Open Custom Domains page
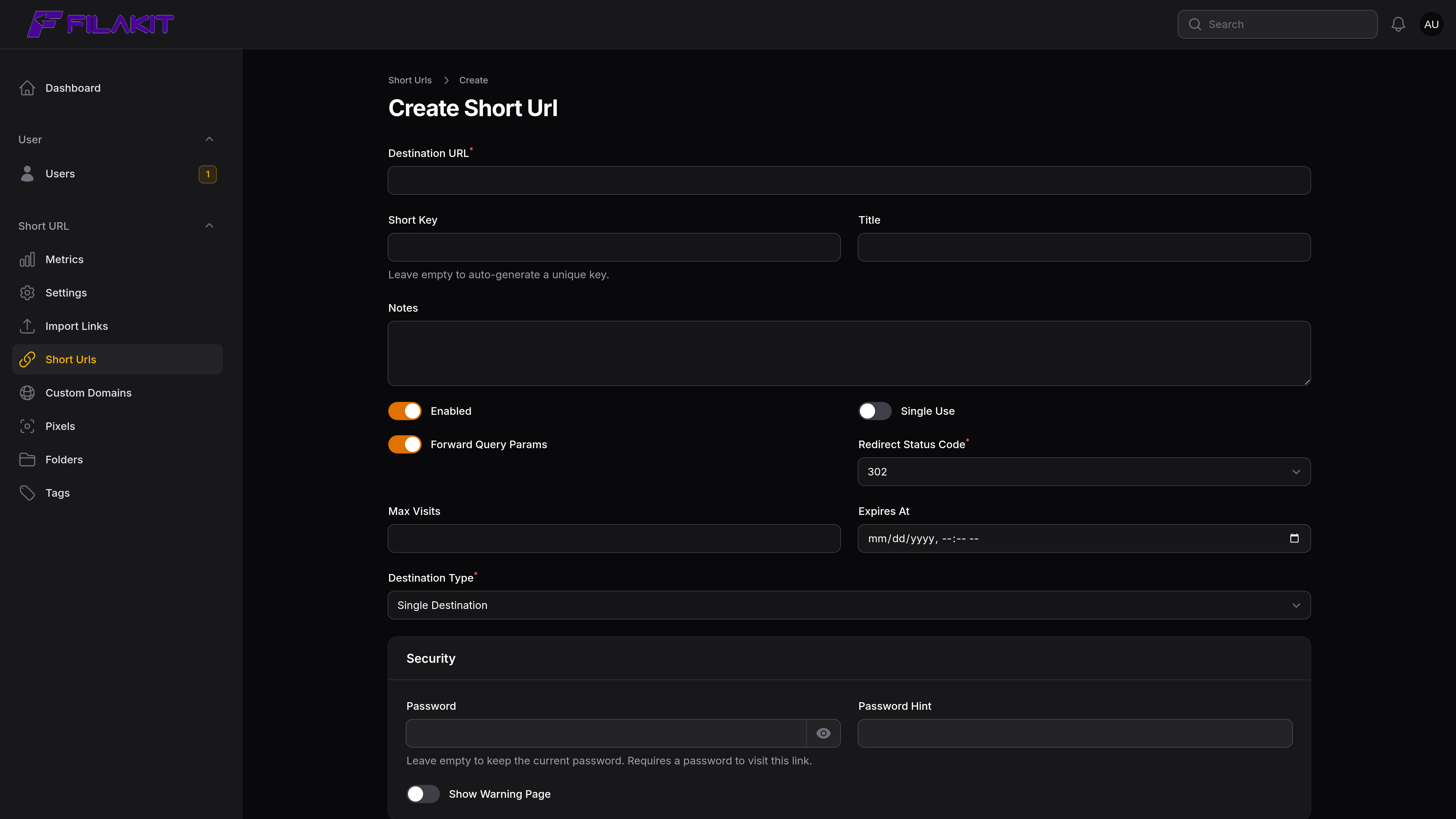Screen dimensions: 1456x819 pyautogui.click(x=118, y=393)
